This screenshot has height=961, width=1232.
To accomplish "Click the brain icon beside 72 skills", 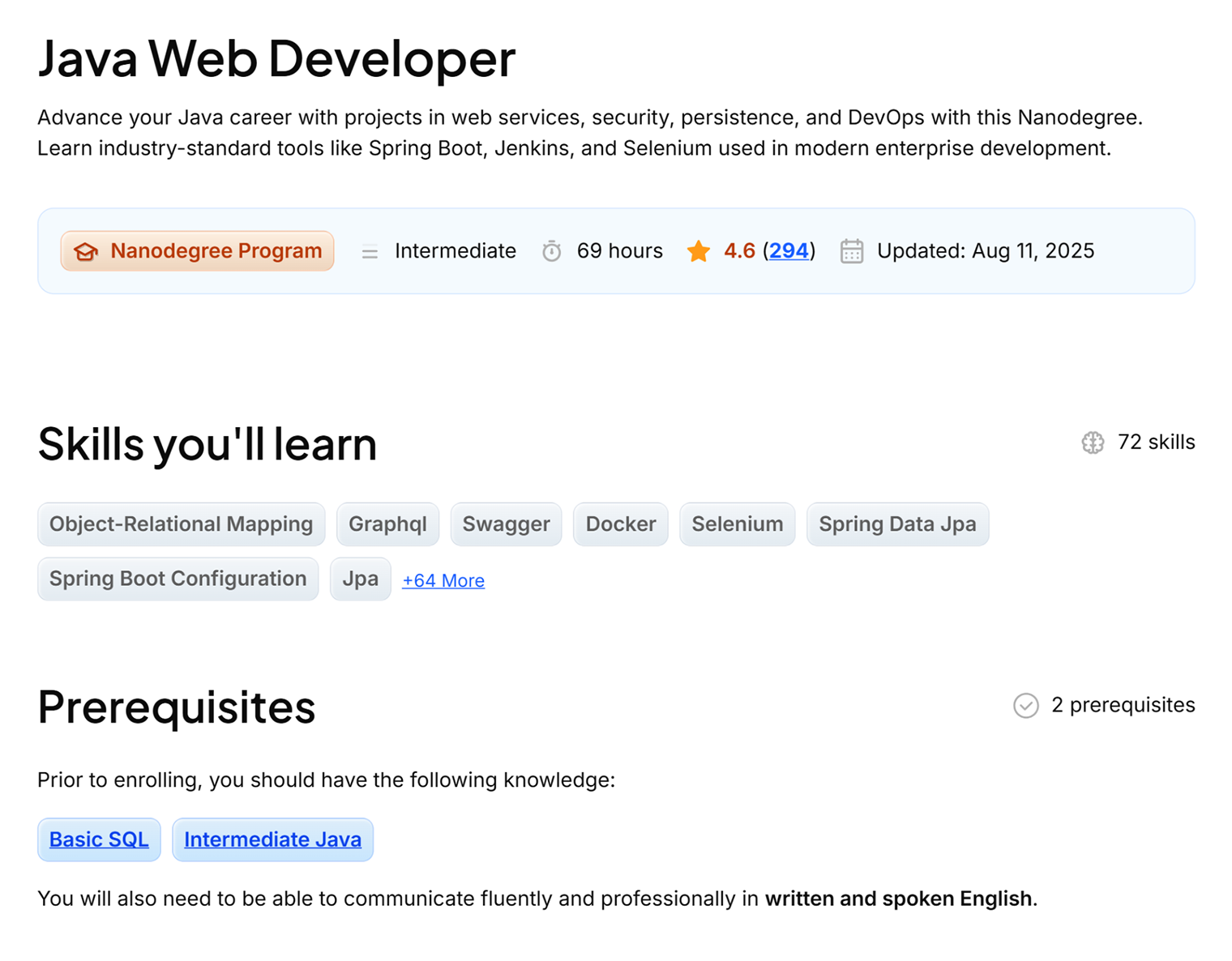I will pos(1093,442).
